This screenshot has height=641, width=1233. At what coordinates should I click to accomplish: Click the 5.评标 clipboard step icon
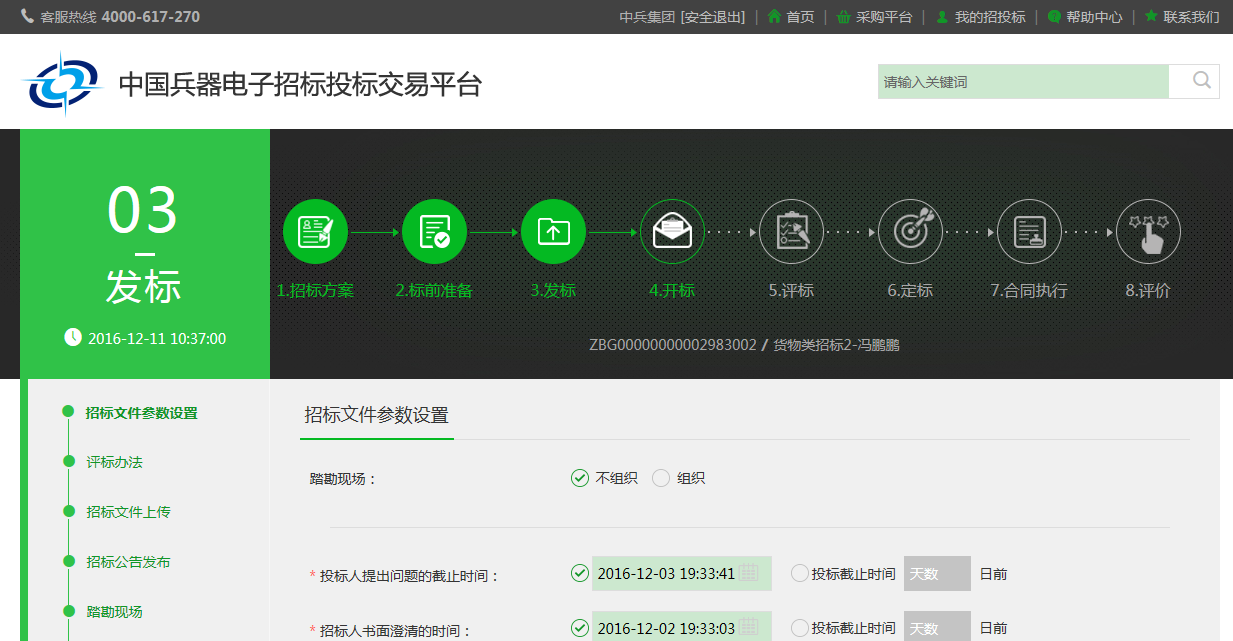point(791,231)
